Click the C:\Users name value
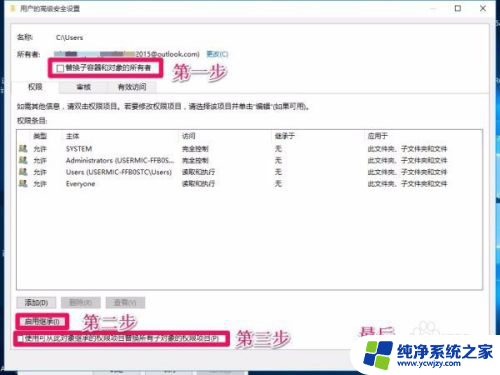The width and height of the screenshot is (500, 375). (69, 38)
